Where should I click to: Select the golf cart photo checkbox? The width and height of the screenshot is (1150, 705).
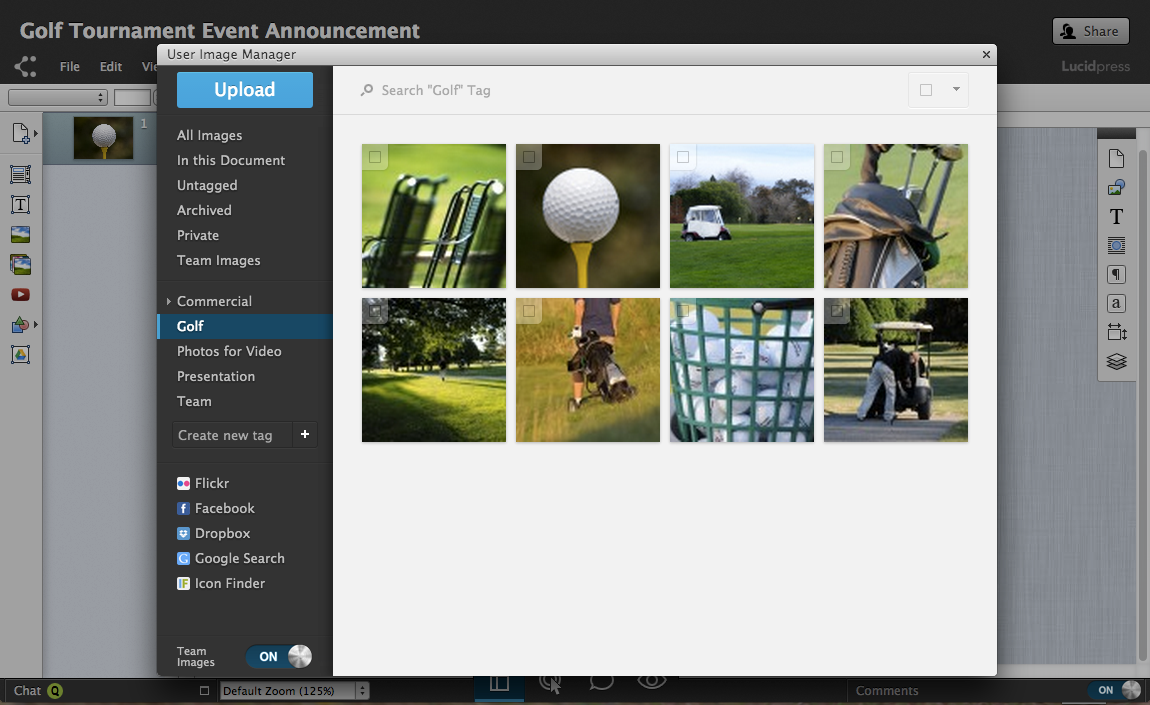[x=683, y=157]
